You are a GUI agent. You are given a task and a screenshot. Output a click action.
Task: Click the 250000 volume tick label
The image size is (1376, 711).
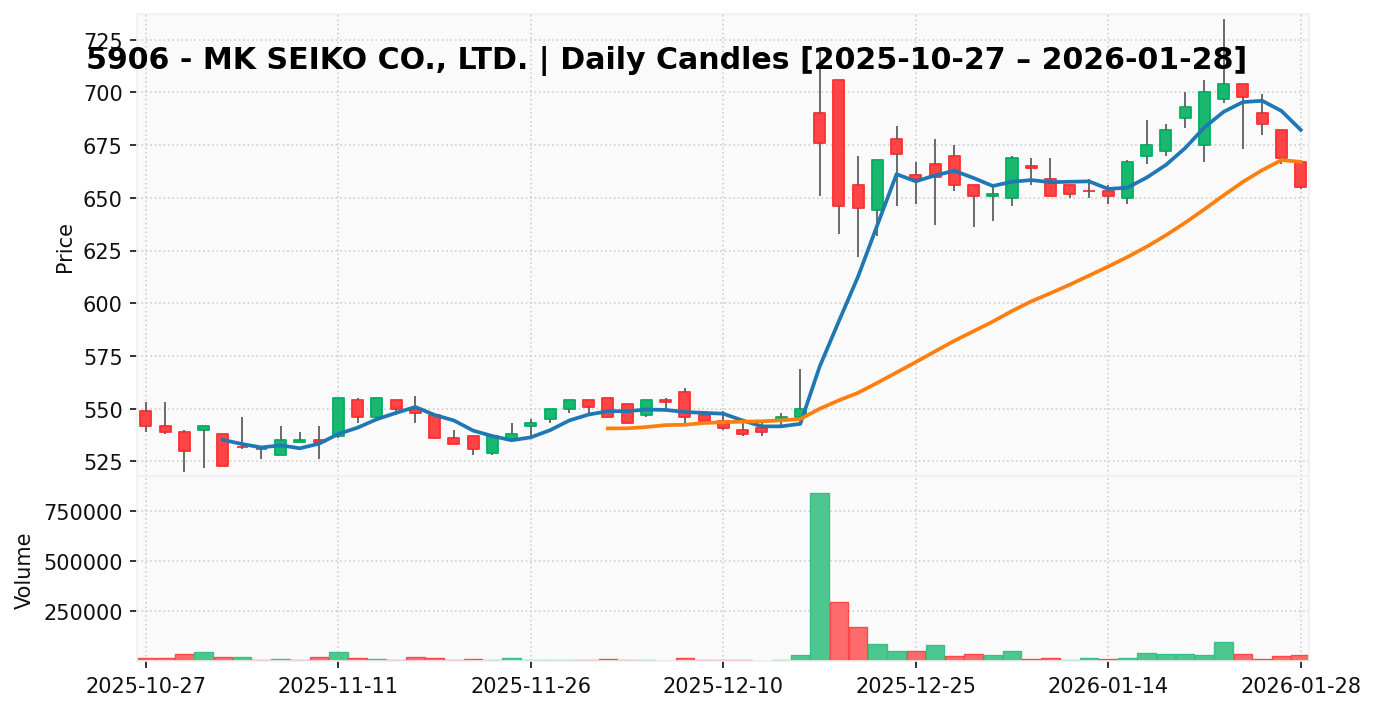pyautogui.click(x=83, y=611)
